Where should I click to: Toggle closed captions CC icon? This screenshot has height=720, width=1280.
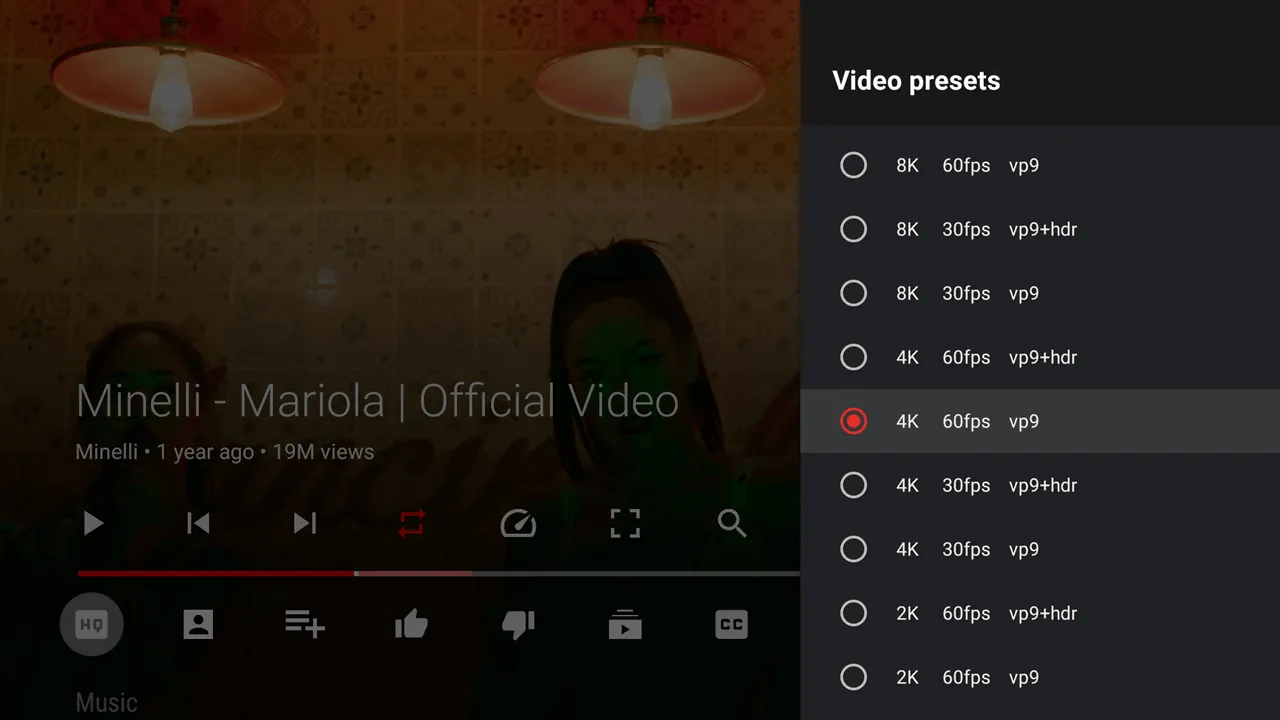[x=732, y=625]
